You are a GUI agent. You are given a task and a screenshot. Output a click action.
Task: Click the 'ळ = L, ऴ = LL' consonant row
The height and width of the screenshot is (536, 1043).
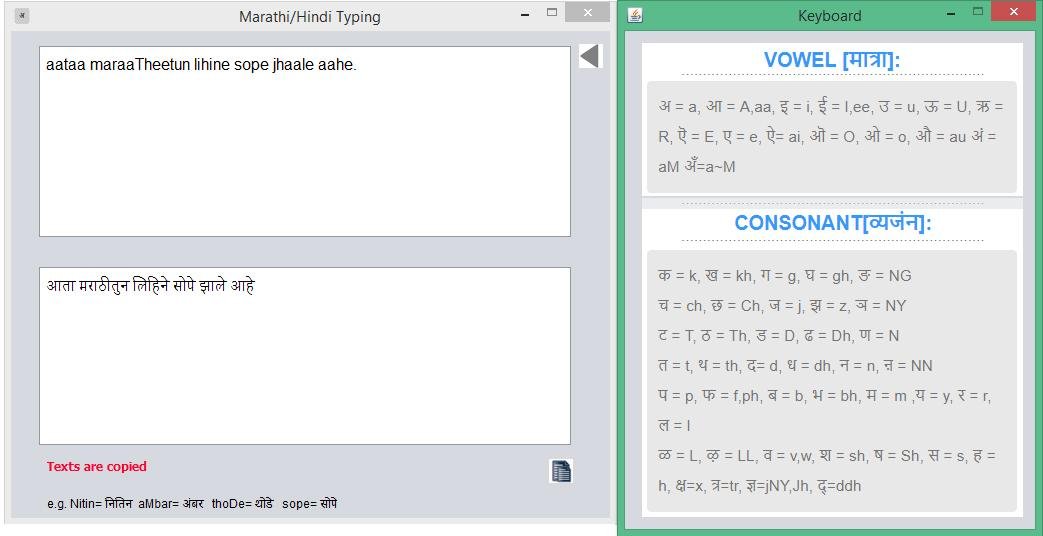[827, 456]
